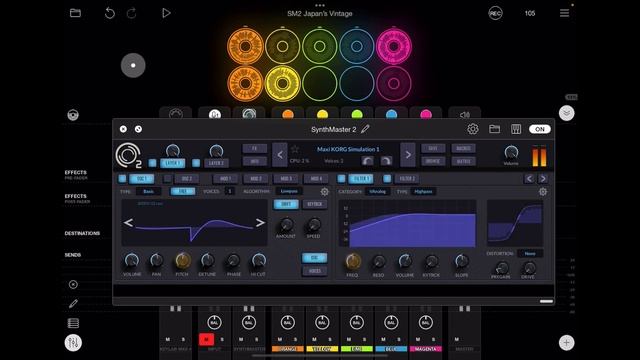Toggle the OSC 1 enable checkbox

pos(122,178)
